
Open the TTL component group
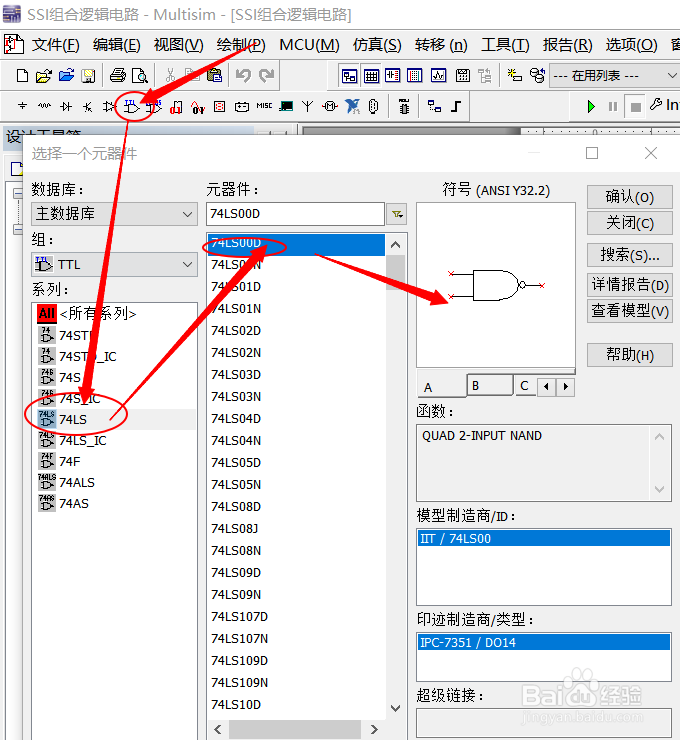click(132, 107)
